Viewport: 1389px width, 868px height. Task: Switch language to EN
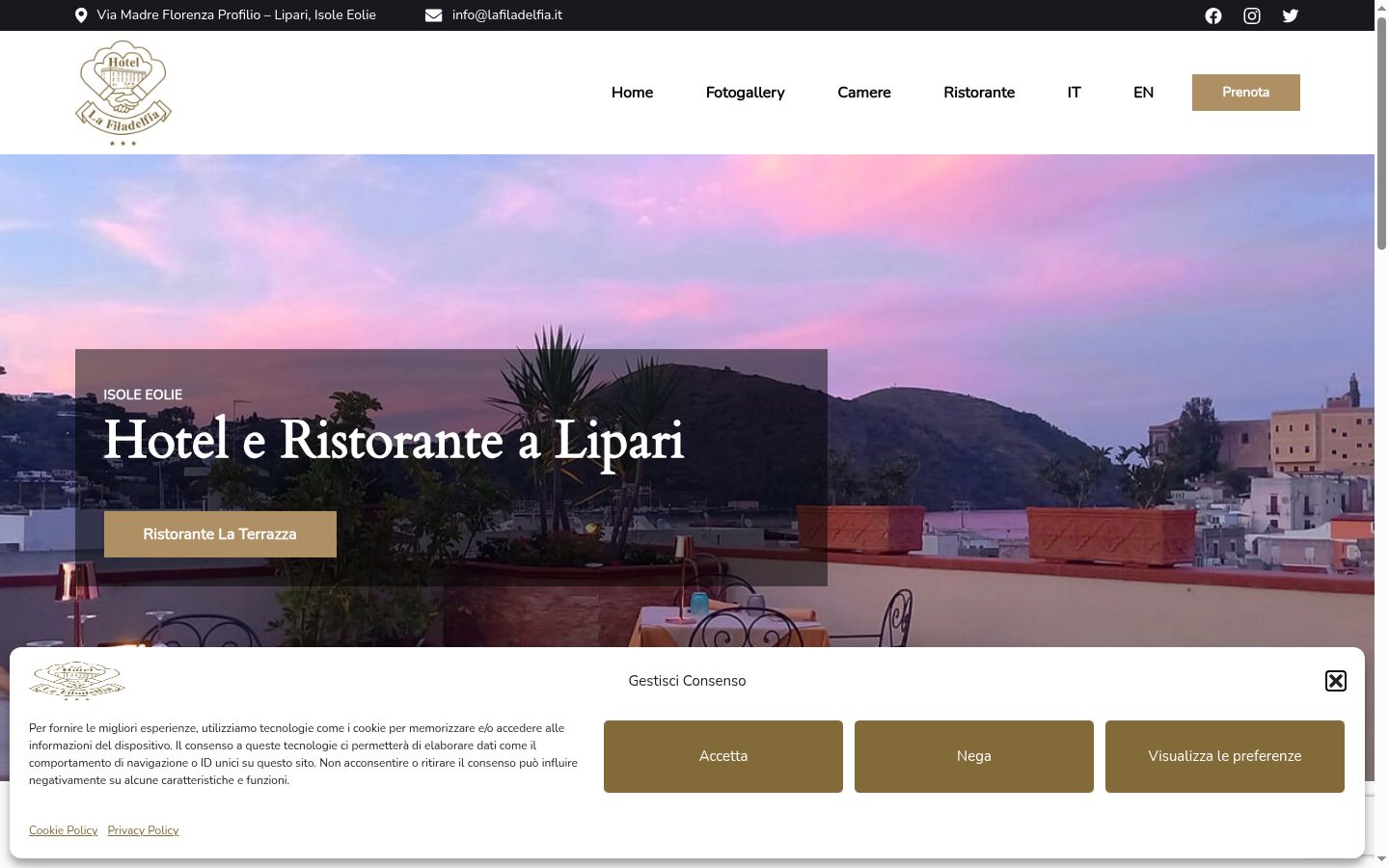[1143, 93]
